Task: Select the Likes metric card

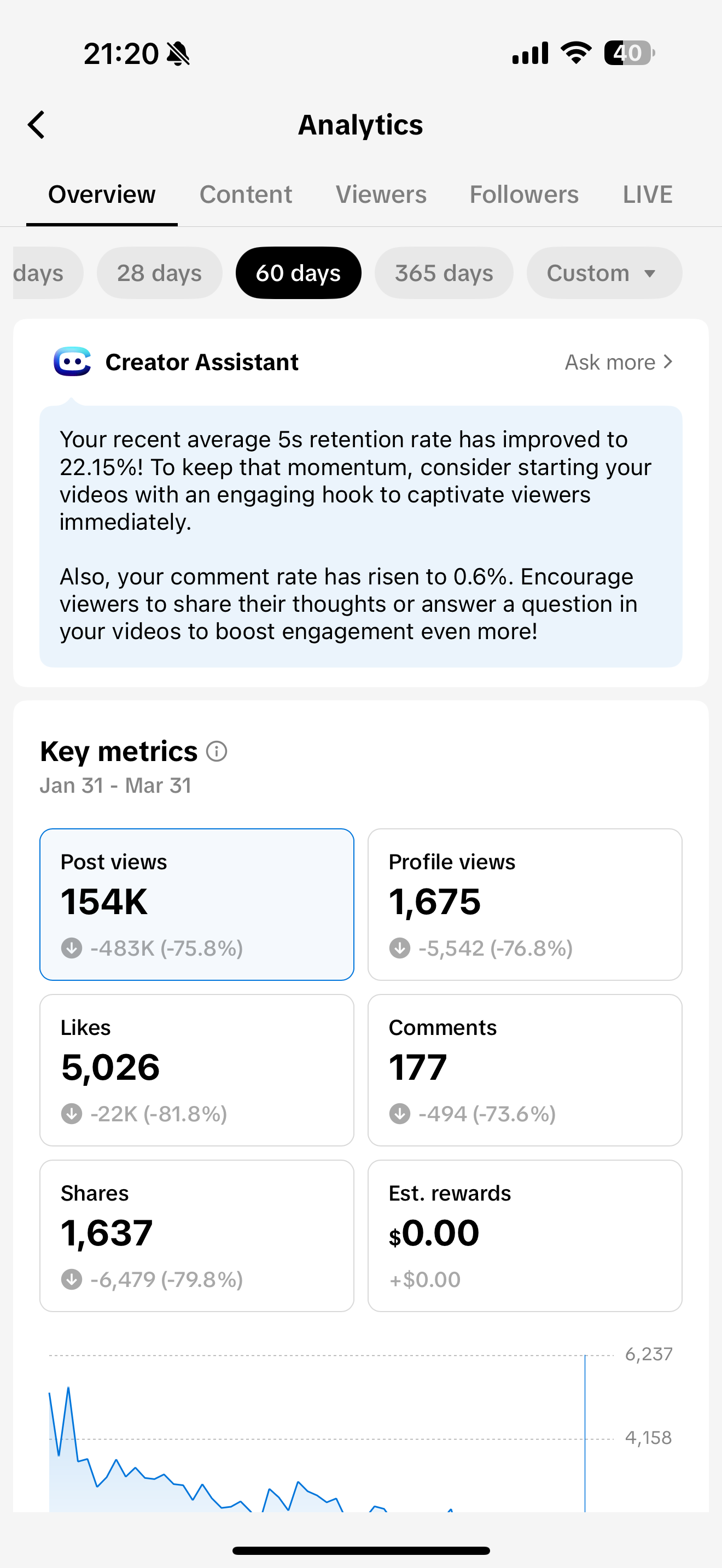Action: pos(196,1069)
